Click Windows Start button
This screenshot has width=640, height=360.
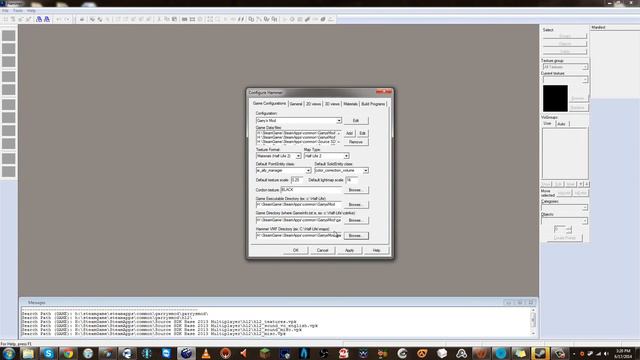coord(8,353)
